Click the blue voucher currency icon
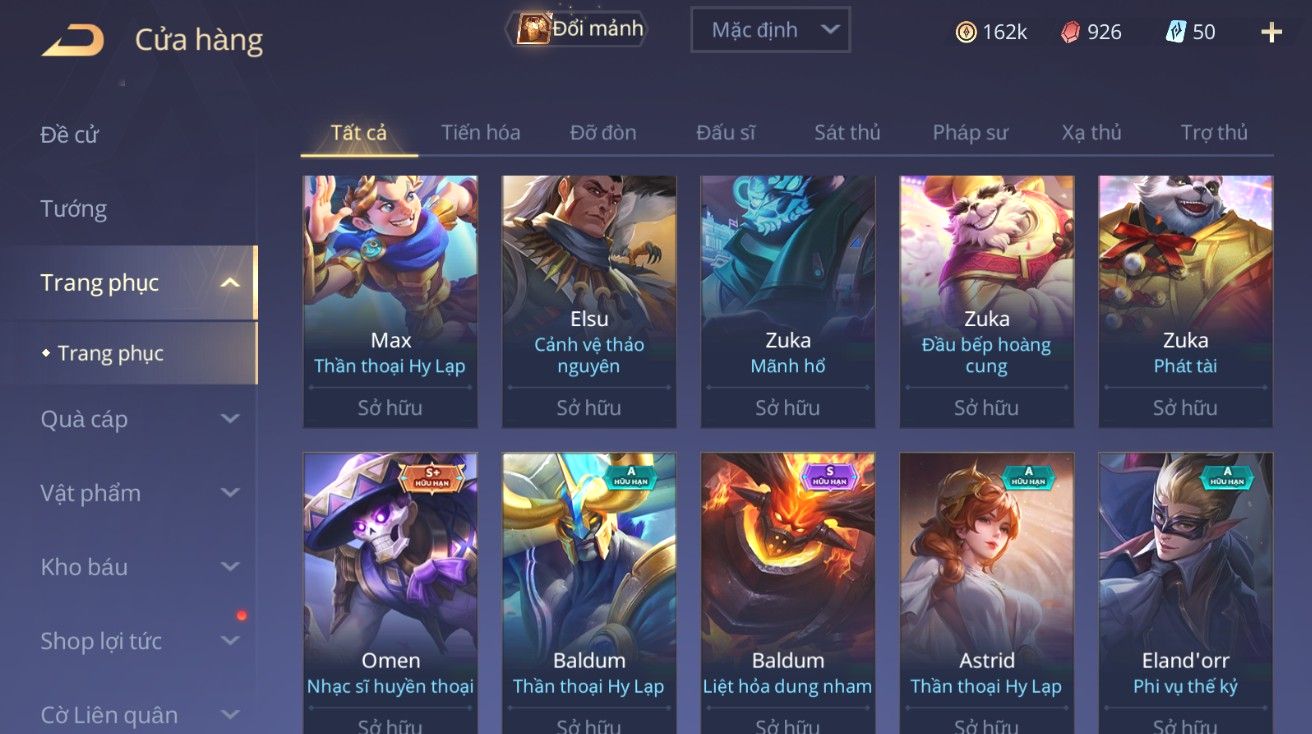 tap(1176, 32)
